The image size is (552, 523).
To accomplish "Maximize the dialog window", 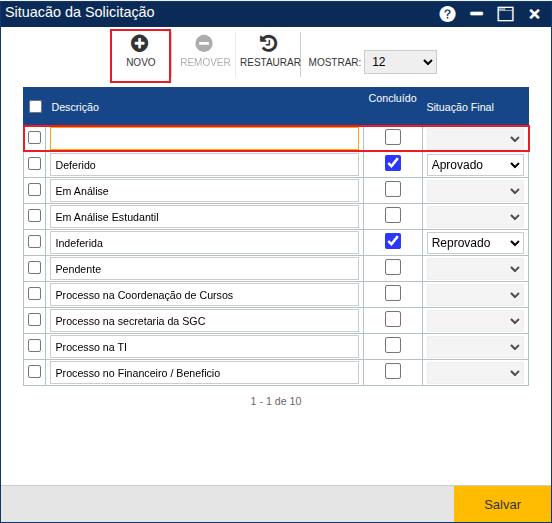I will (x=505, y=14).
